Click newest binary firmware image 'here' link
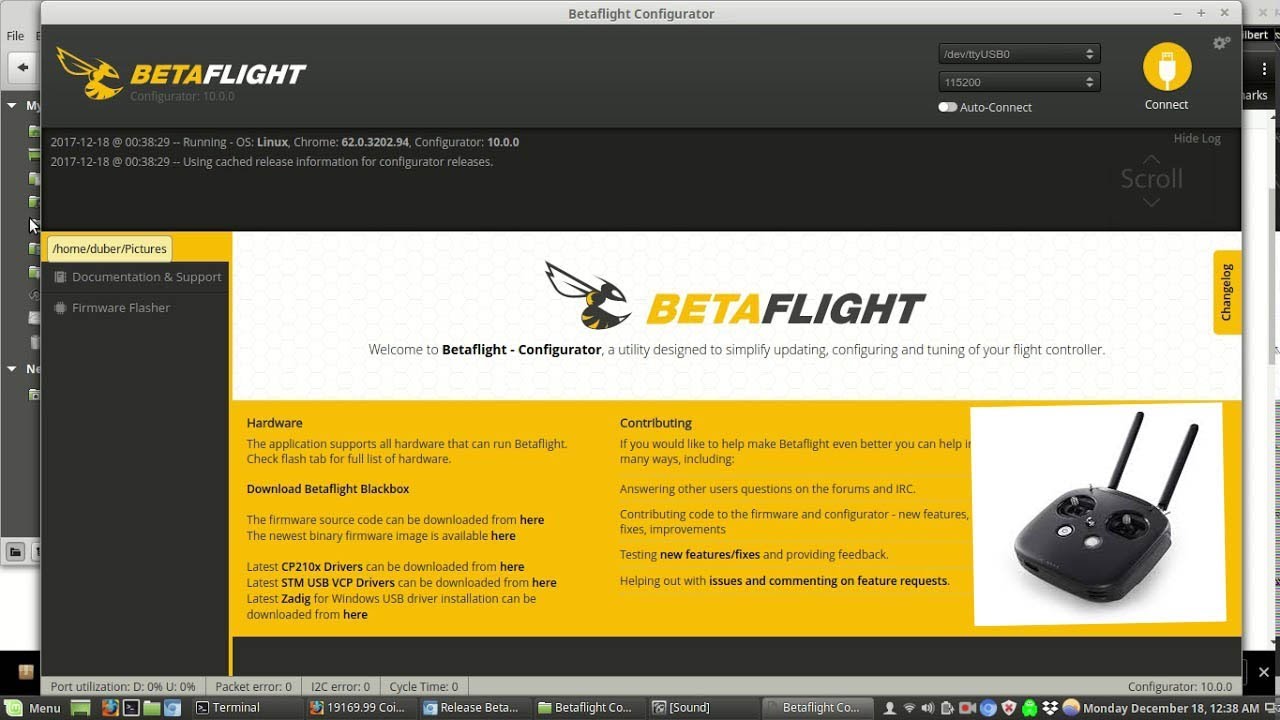The height and width of the screenshot is (720, 1280). coord(503,536)
